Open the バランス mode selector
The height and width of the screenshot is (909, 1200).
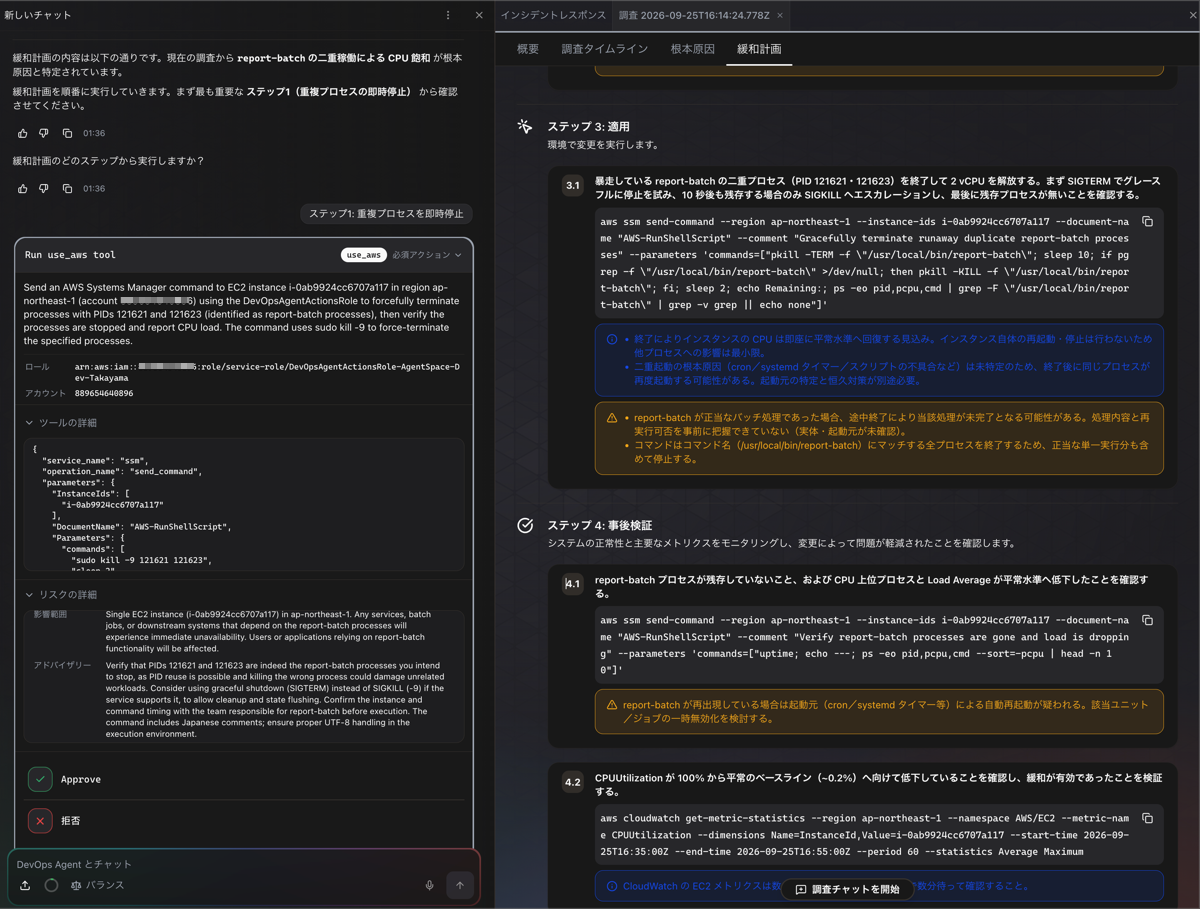pyautogui.click(x=97, y=885)
